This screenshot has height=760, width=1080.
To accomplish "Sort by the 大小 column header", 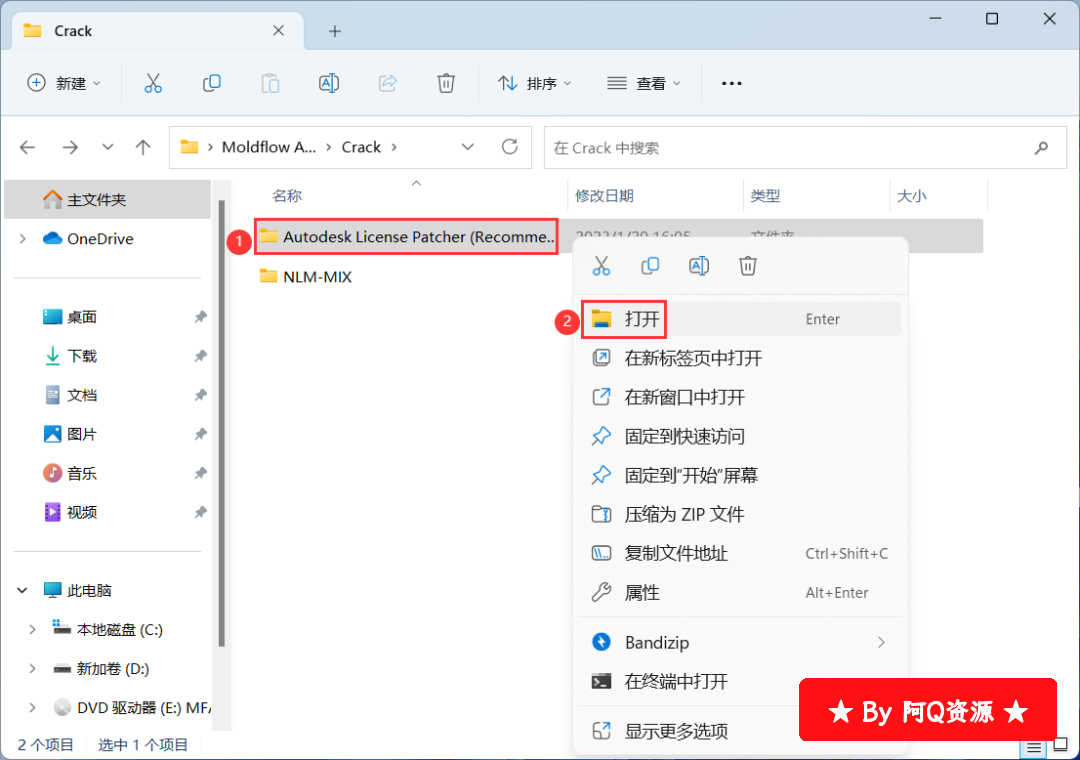I will pos(911,196).
